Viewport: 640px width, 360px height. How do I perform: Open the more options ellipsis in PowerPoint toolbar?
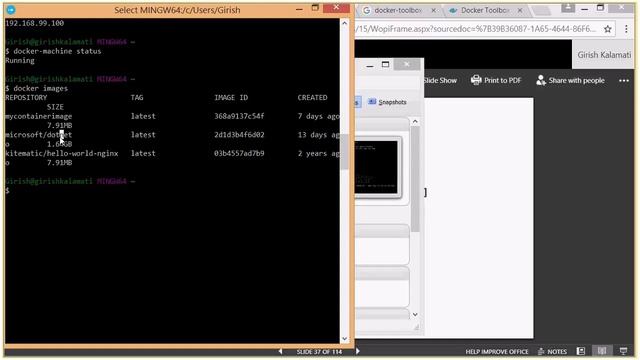coord(624,81)
